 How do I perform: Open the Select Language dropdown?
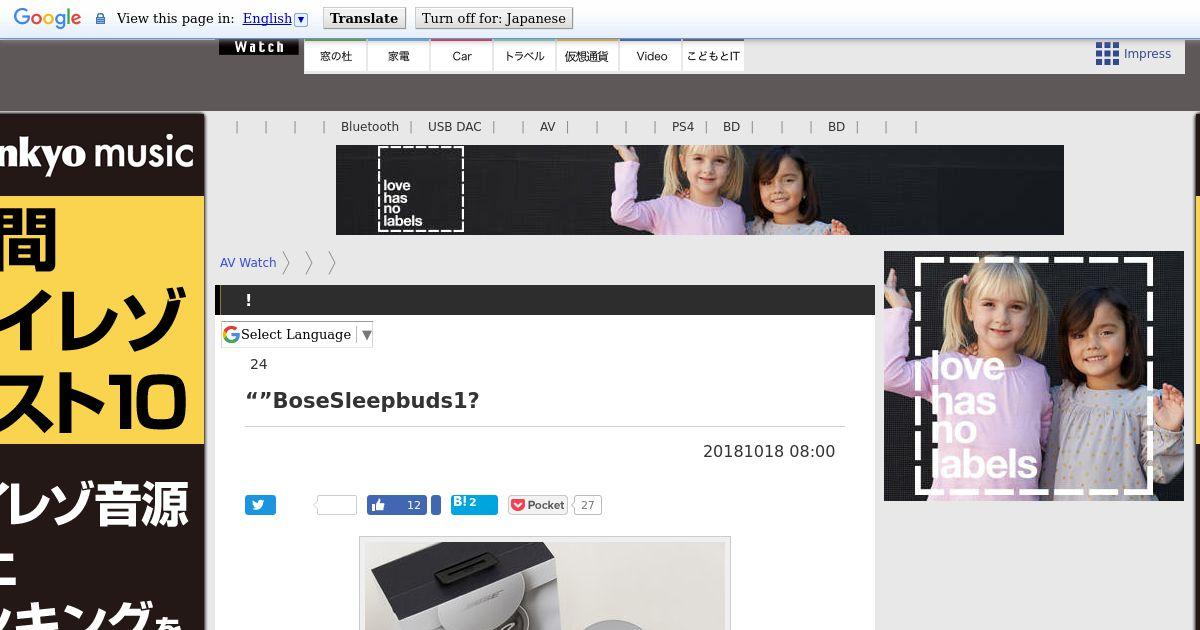[297, 335]
